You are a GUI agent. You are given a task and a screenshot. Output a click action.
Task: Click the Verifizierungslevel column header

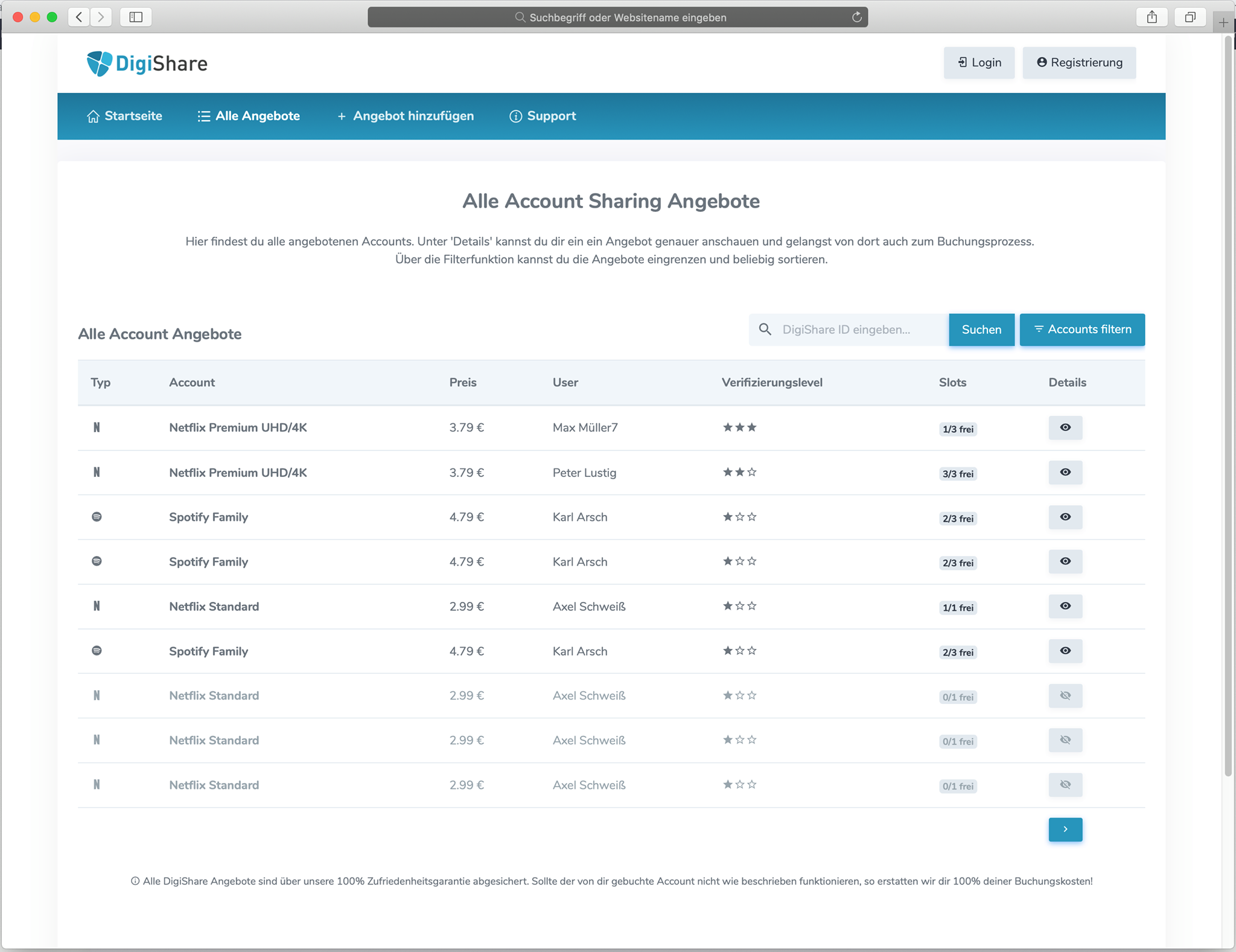tap(772, 382)
